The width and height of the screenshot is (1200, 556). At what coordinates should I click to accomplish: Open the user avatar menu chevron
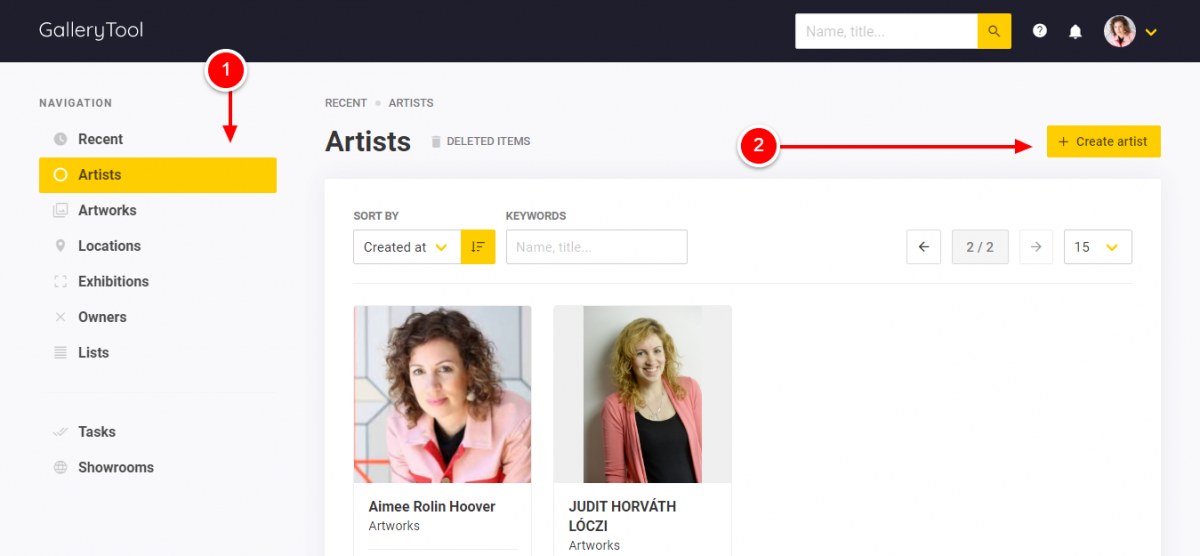point(1151,32)
